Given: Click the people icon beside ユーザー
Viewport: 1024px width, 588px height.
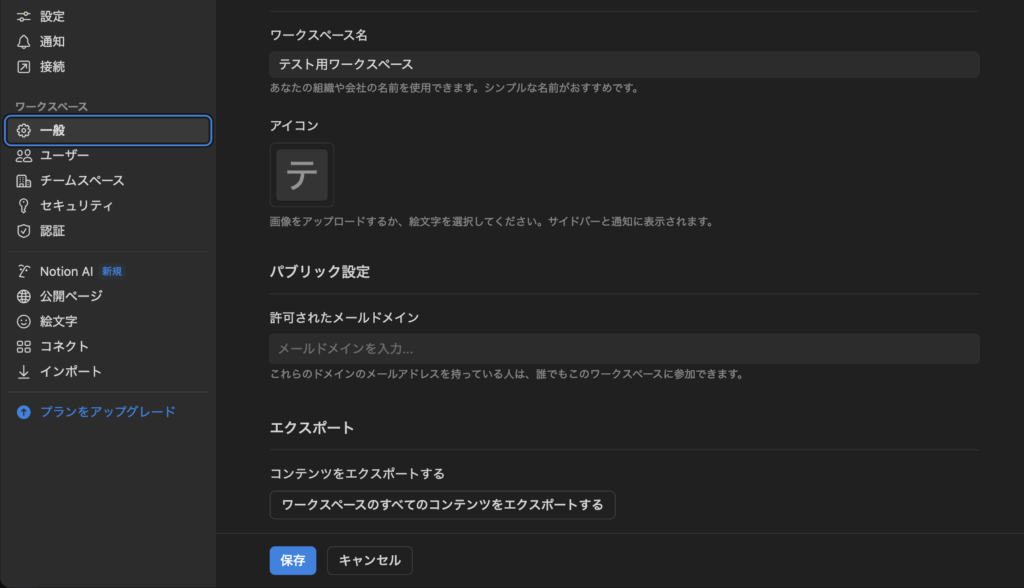Looking at the screenshot, I should click(24, 155).
